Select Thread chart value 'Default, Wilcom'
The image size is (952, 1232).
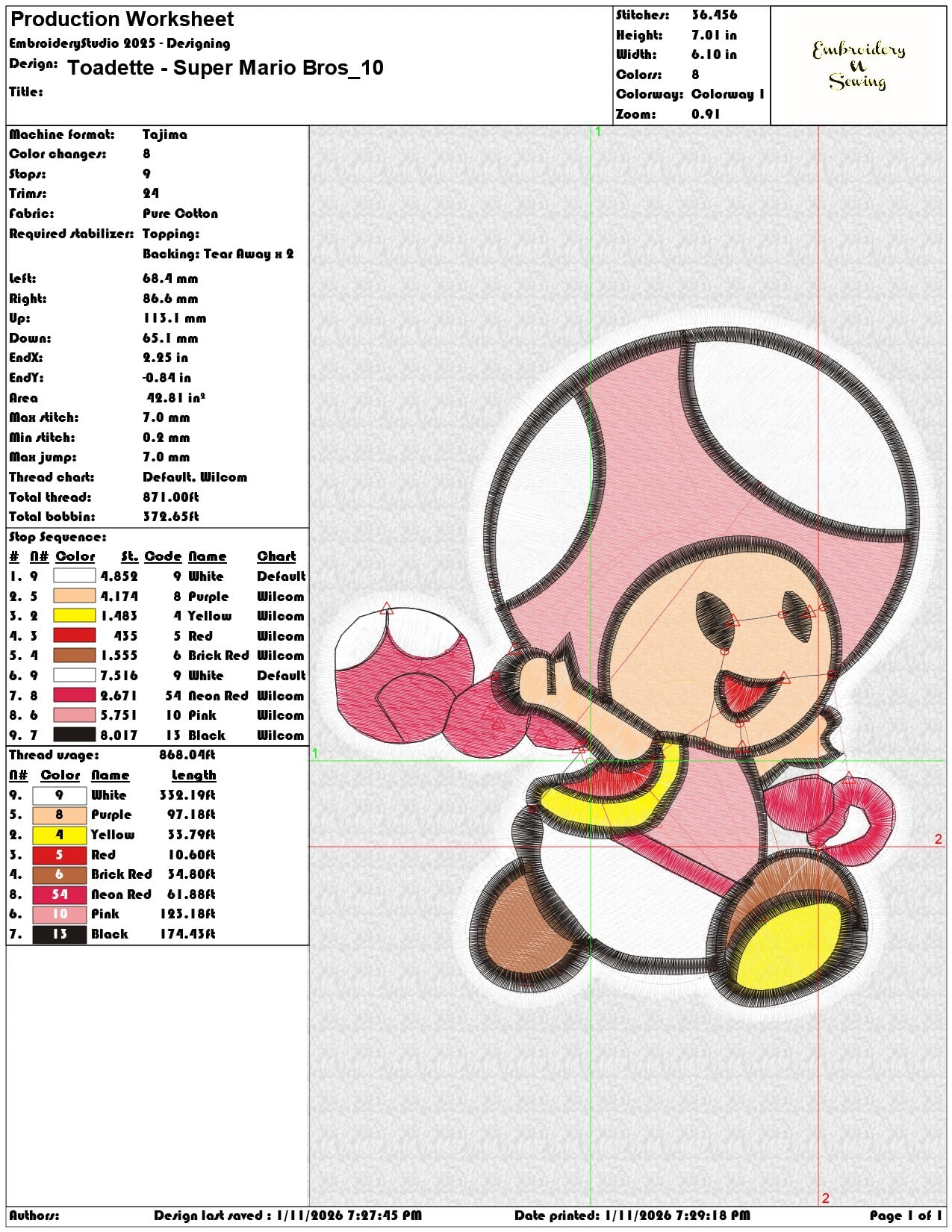pyautogui.click(x=195, y=477)
